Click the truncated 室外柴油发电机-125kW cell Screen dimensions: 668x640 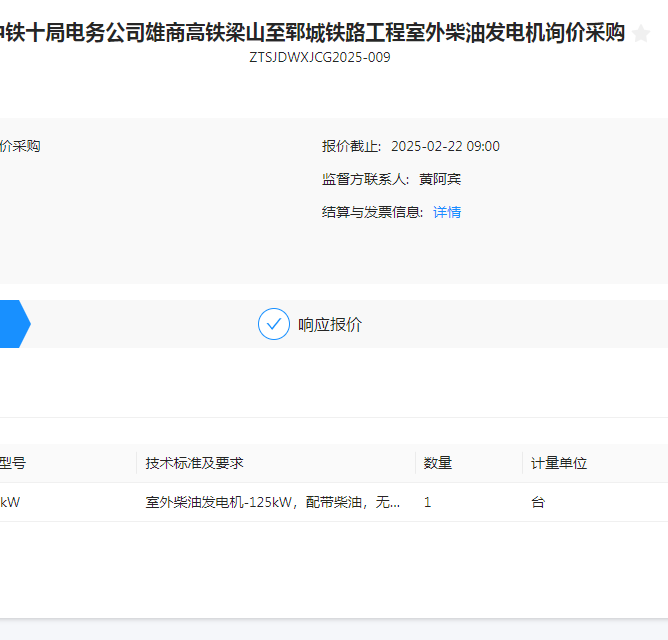272,502
